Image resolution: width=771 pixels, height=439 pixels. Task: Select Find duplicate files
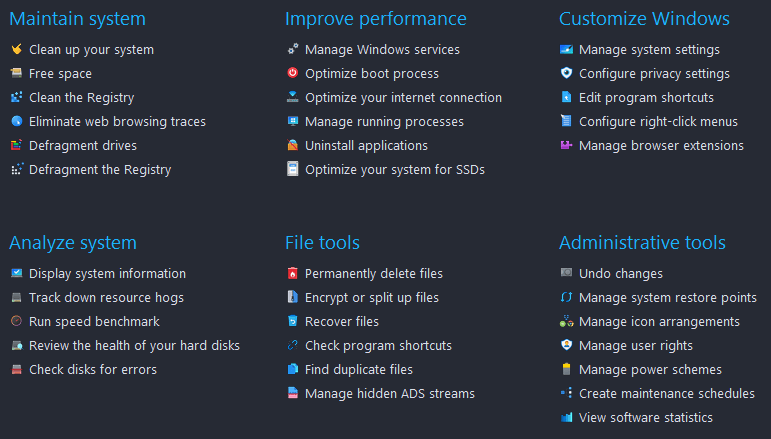point(358,369)
